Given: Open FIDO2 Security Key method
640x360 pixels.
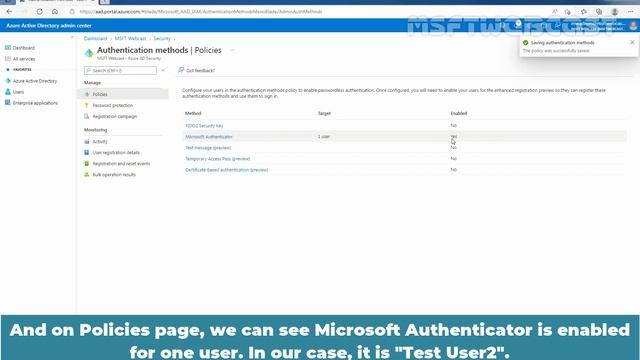Looking at the screenshot, I should 204,126.
